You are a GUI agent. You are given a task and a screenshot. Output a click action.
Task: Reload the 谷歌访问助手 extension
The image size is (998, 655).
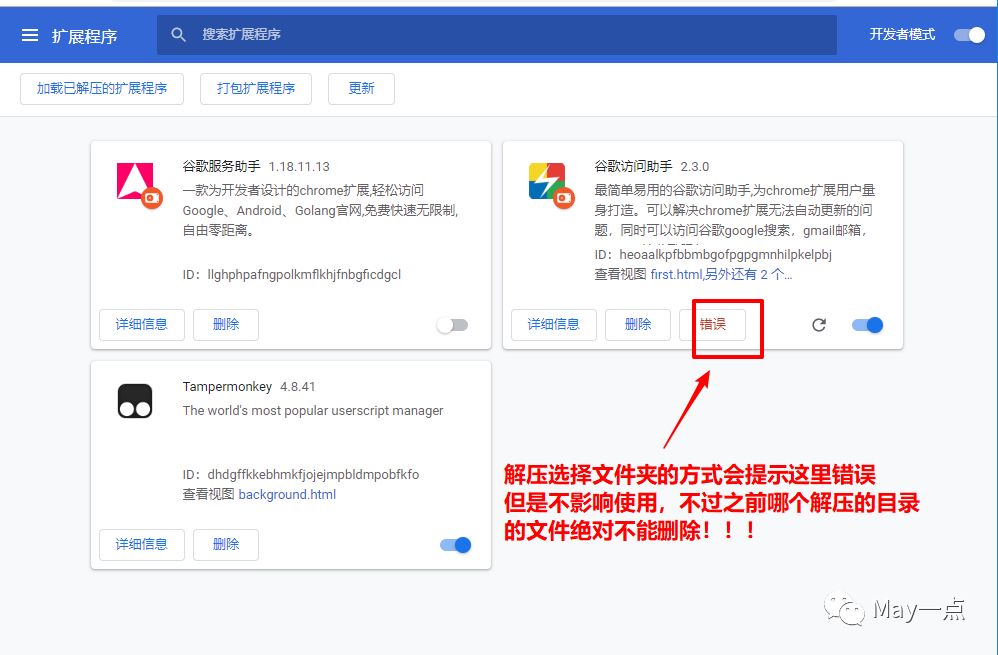tap(819, 325)
